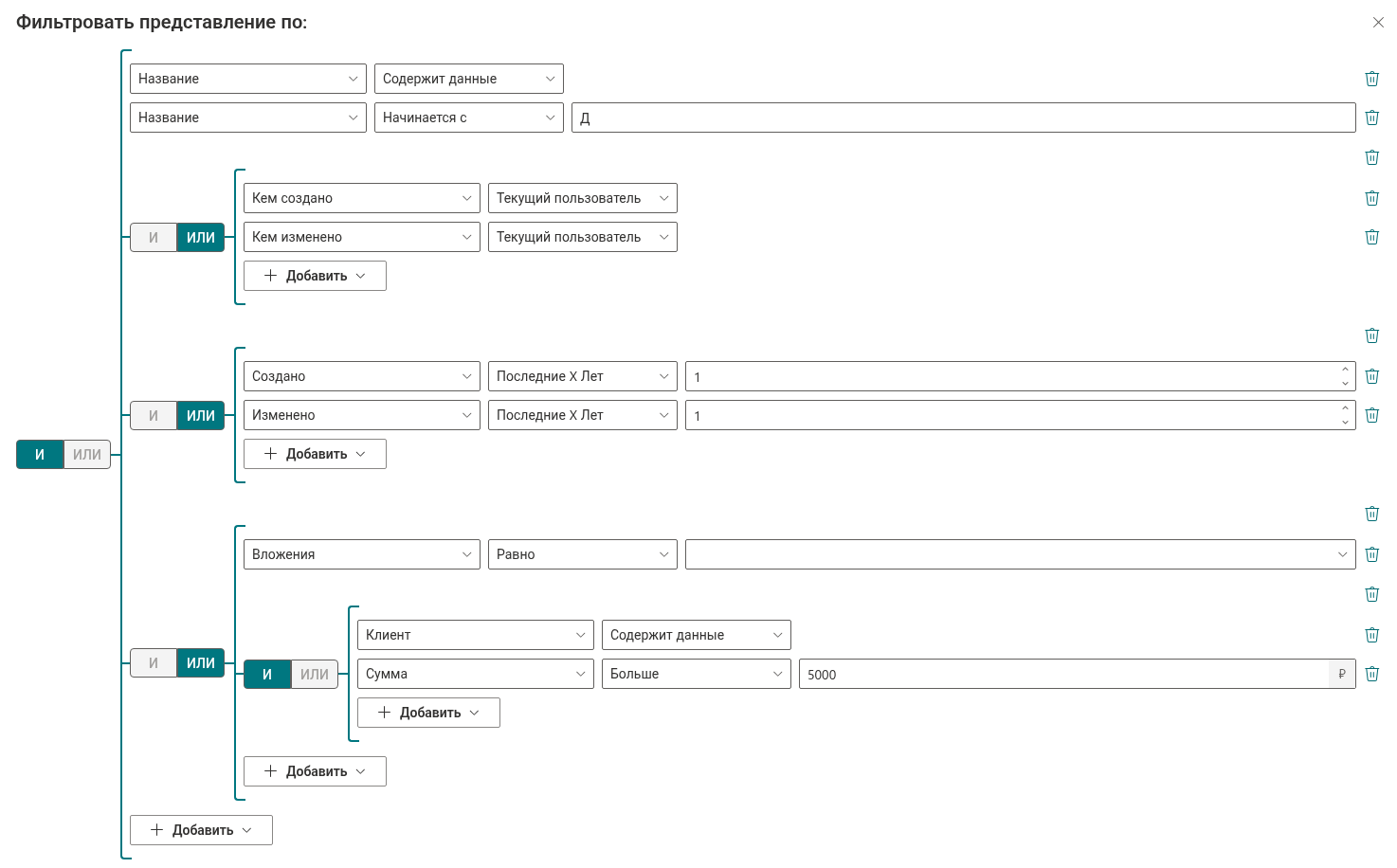
Task: Open the Содержит данные operator dropdown for Название
Action: coord(469,79)
